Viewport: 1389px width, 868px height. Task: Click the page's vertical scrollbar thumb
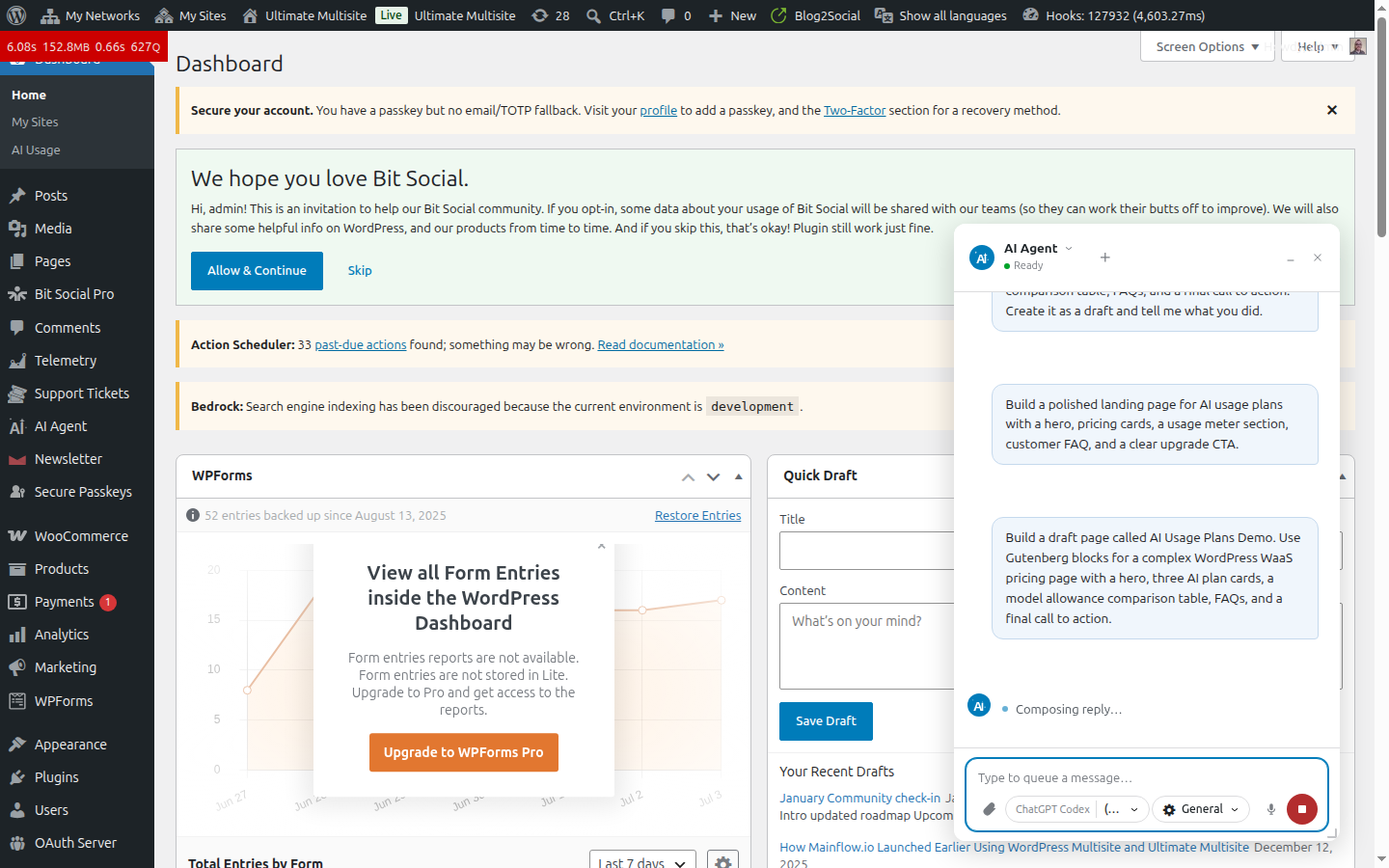[1381, 125]
